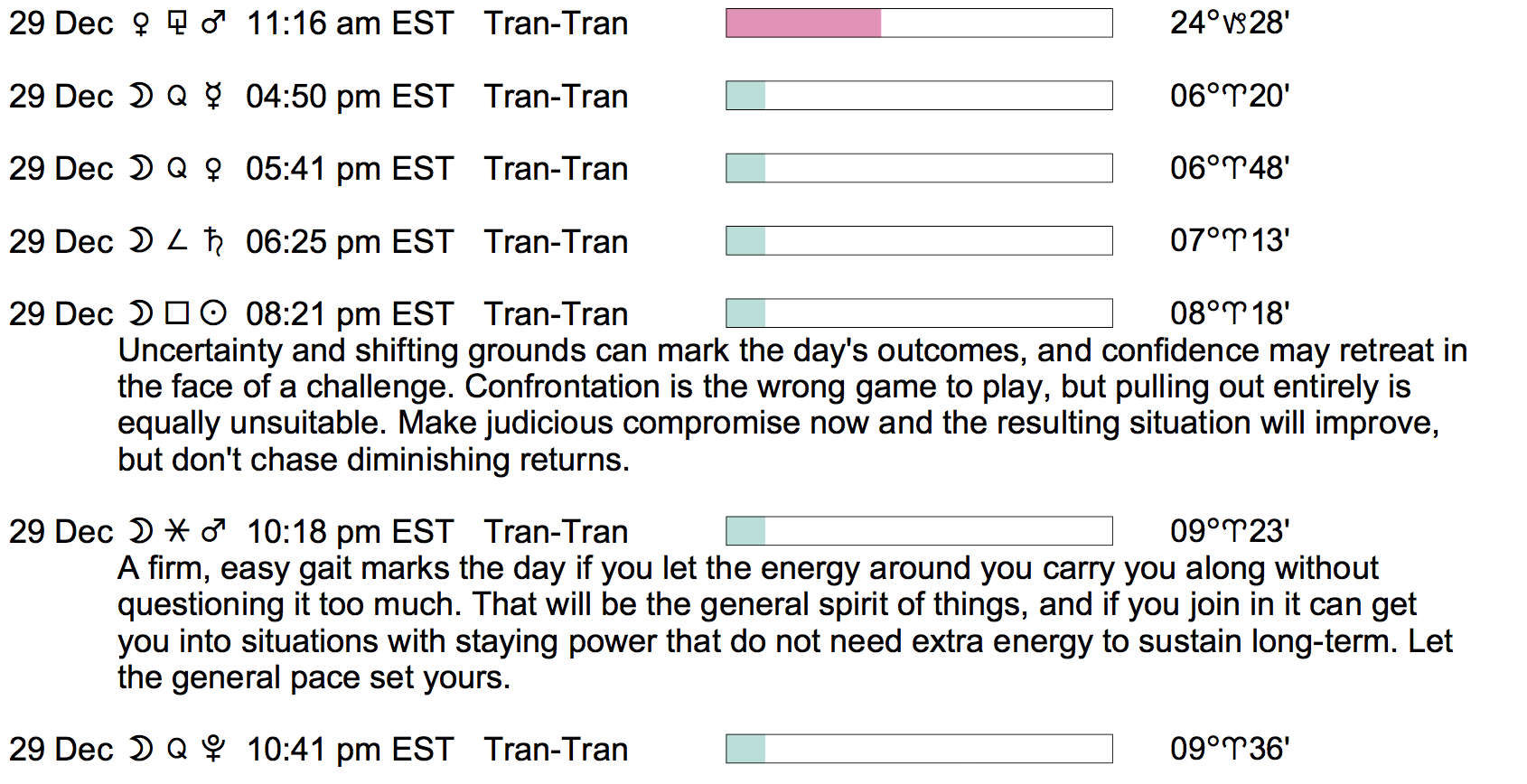Click the Mars glyph in the 11:16 am row

point(213,23)
